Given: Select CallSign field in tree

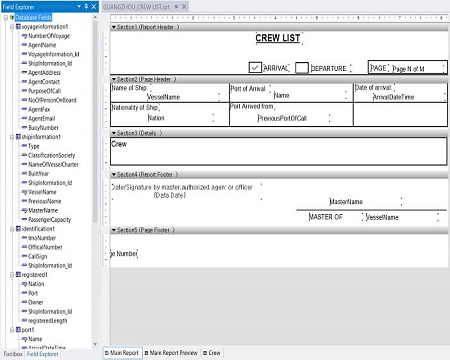Looking at the screenshot, I should coord(38,256).
